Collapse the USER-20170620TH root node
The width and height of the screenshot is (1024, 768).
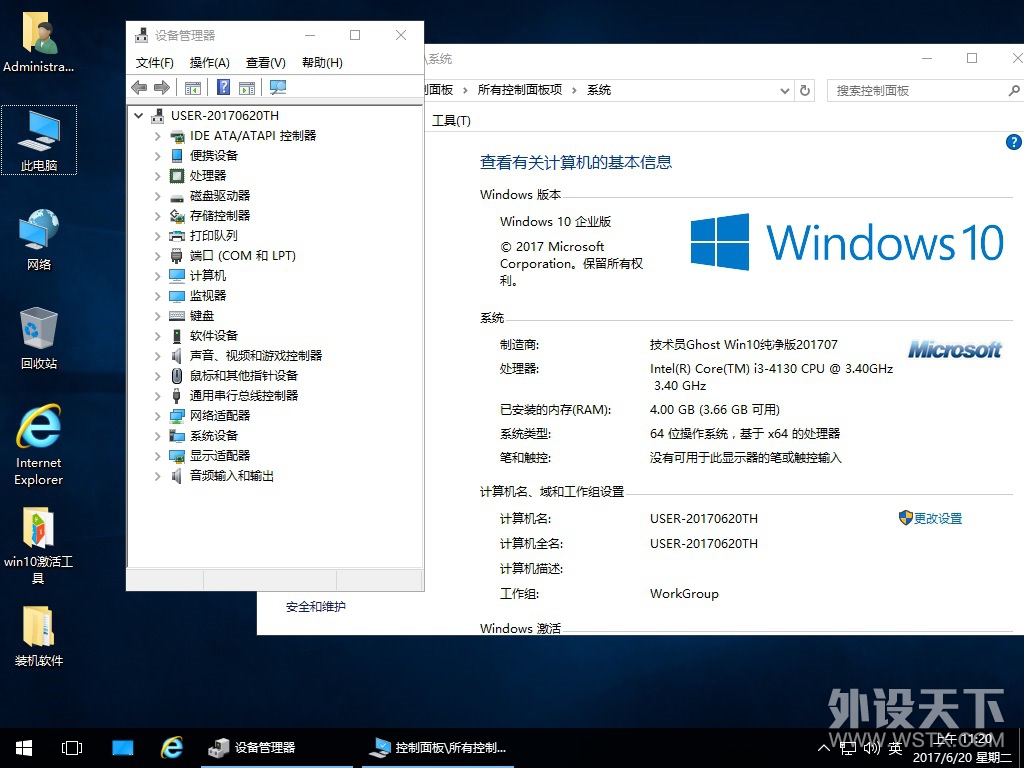tap(138, 116)
